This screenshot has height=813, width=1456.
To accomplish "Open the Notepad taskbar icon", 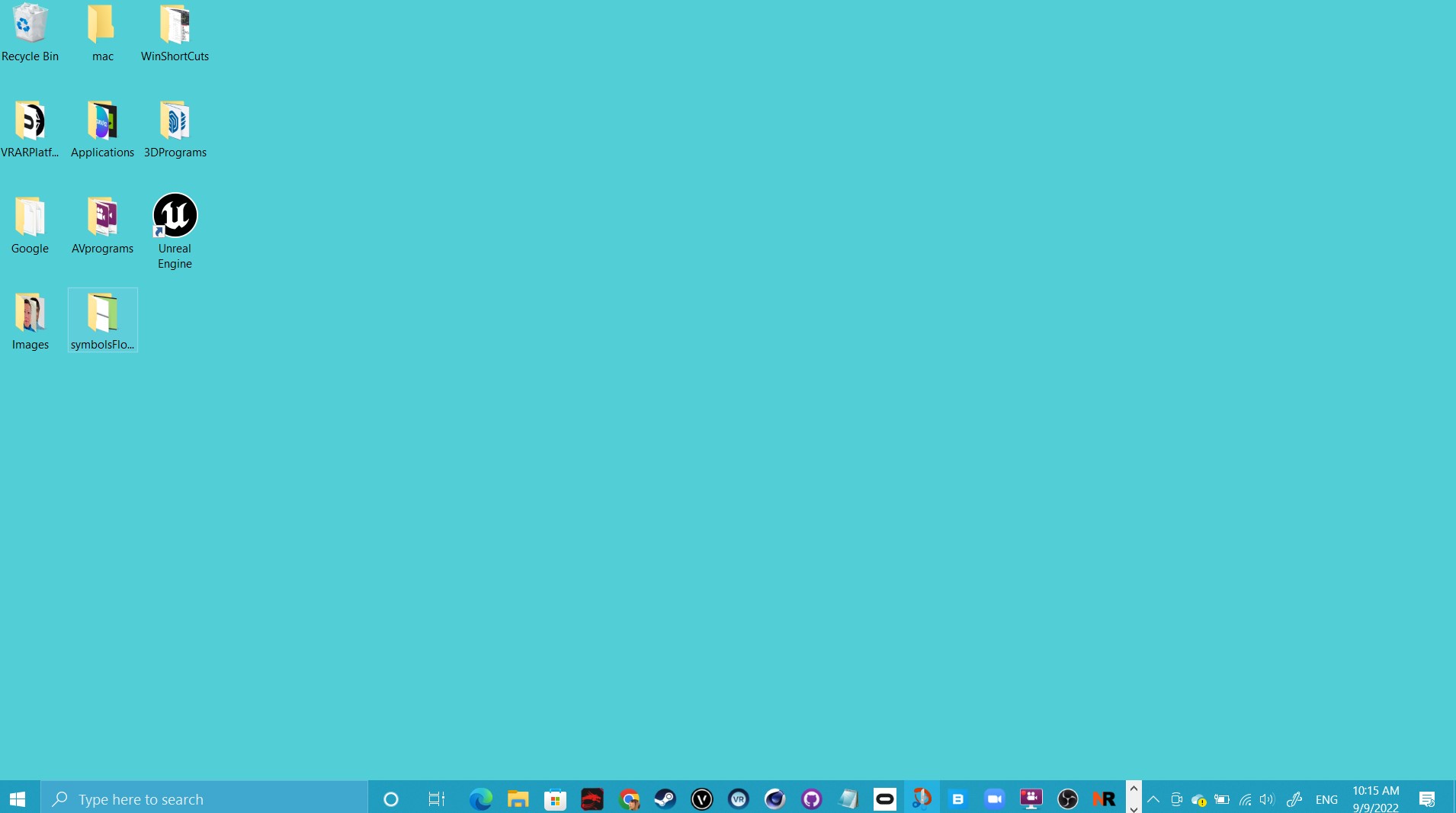I will click(x=848, y=799).
